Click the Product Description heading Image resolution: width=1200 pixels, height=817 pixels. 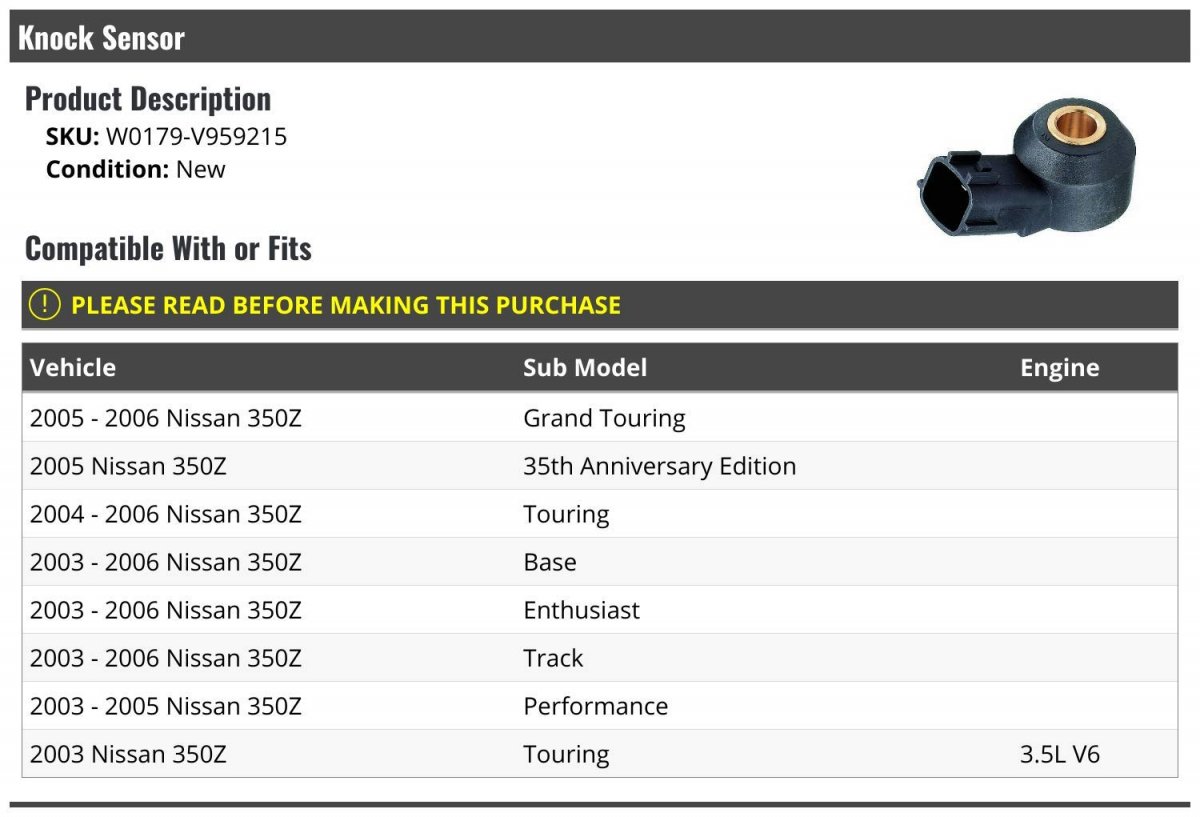coord(148,99)
